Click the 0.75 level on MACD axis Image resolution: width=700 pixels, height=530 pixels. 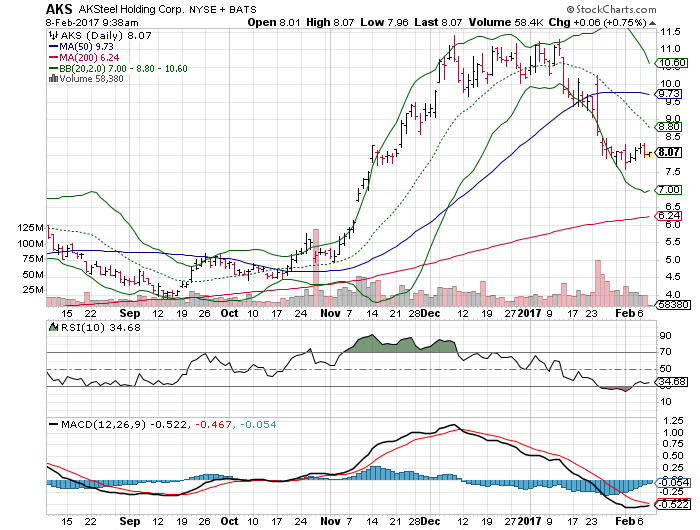(x=674, y=444)
